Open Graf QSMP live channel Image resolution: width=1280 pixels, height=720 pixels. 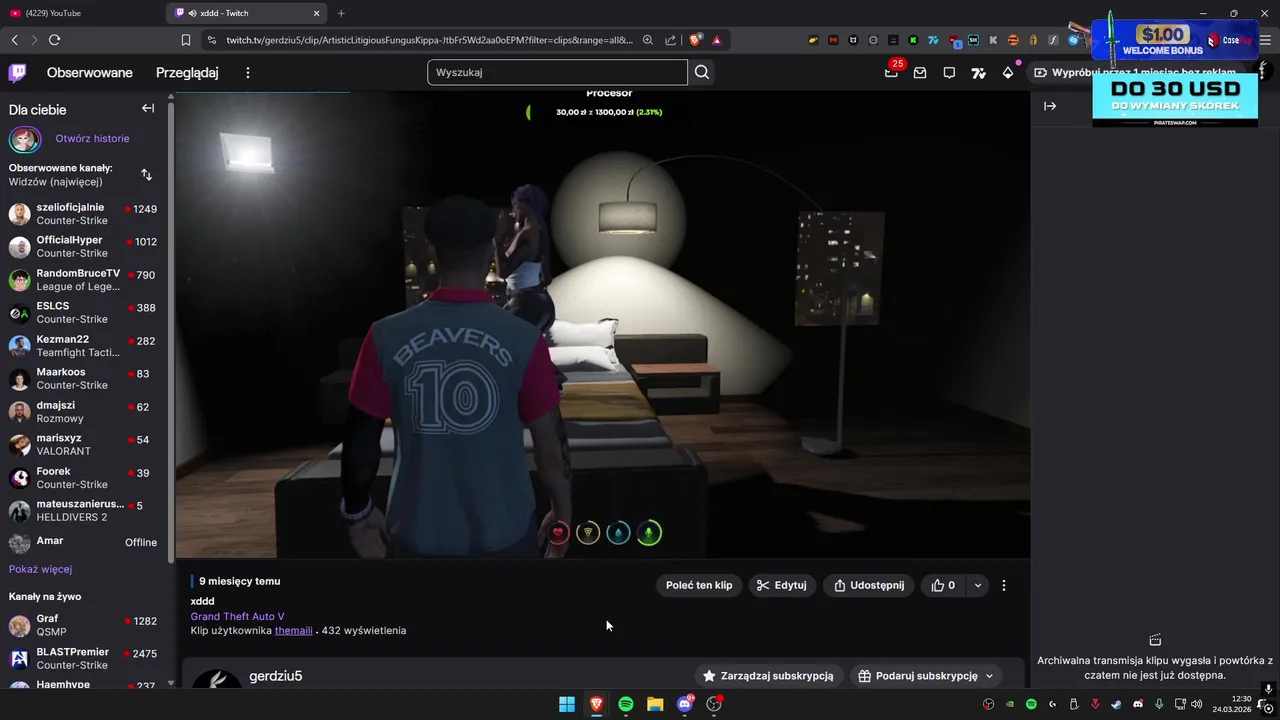point(83,626)
